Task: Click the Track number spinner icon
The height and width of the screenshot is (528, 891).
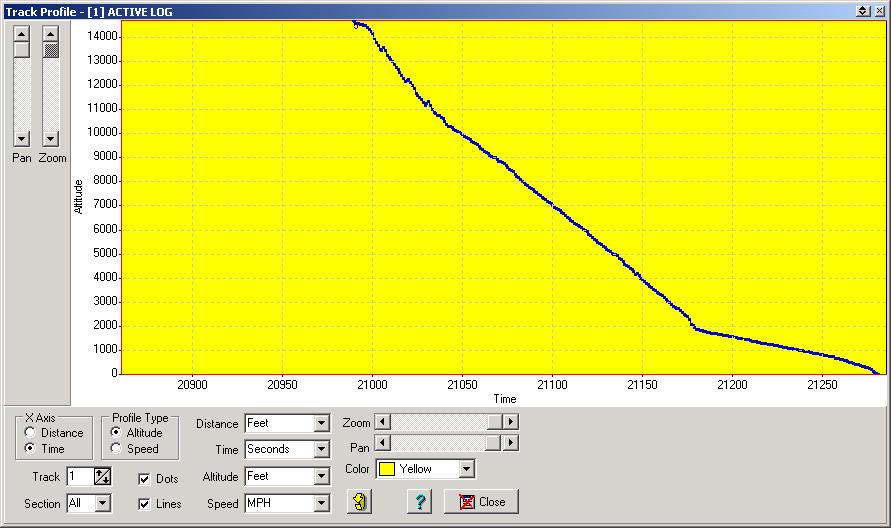Action: [x=103, y=477]
